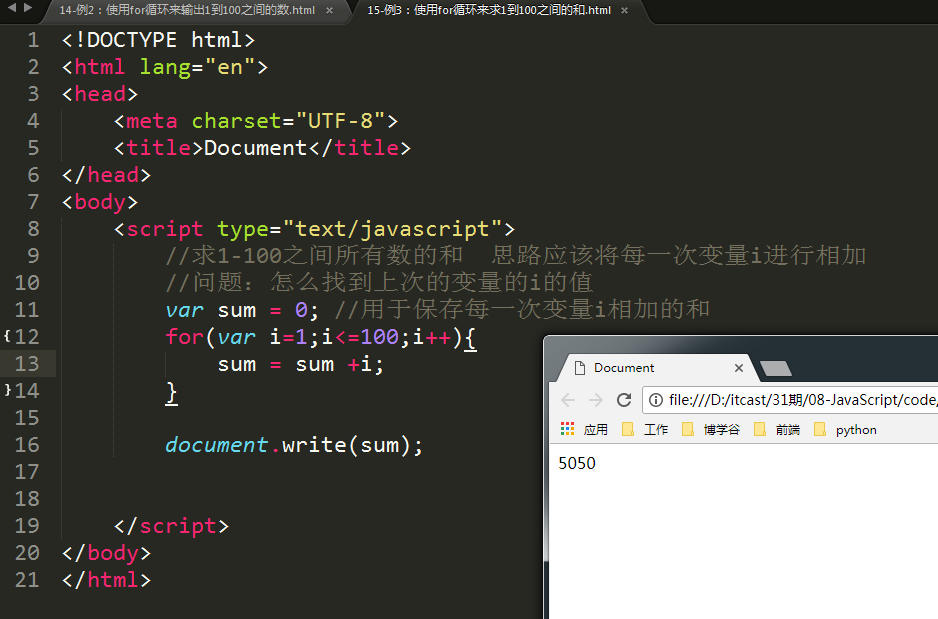Click the lang="en" attribute on line 2

[x=198, y=67]
